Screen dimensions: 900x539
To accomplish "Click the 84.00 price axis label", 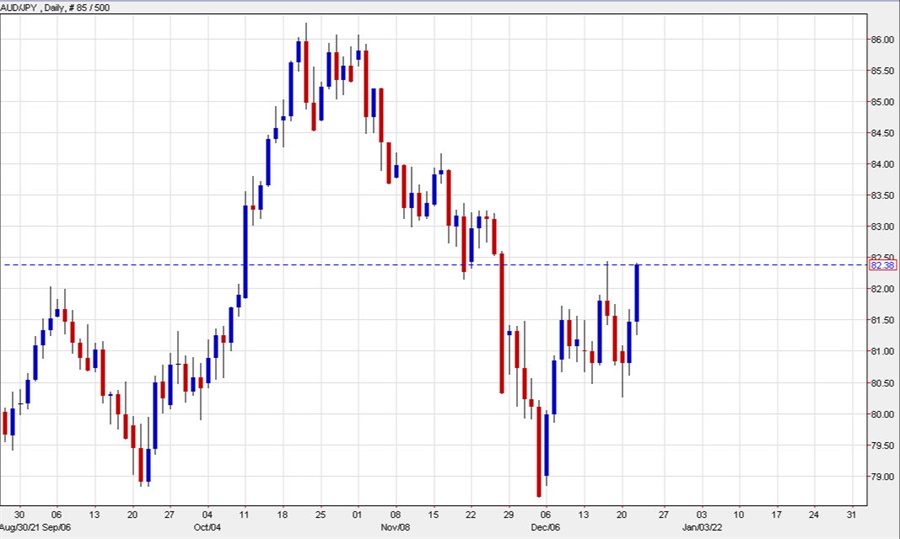I will tap(882, 164).
